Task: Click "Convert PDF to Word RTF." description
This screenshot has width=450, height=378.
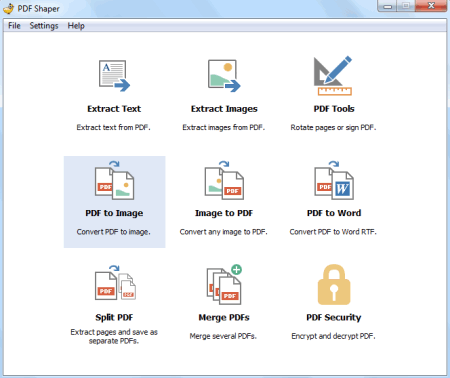Action: 333,232
